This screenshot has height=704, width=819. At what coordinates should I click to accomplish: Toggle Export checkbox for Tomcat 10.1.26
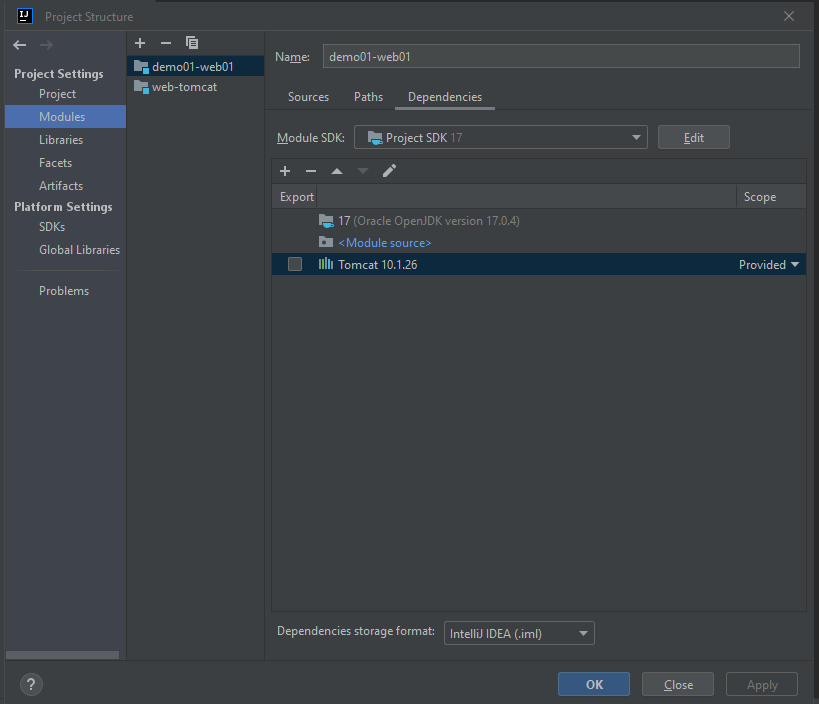click(295, 264)
